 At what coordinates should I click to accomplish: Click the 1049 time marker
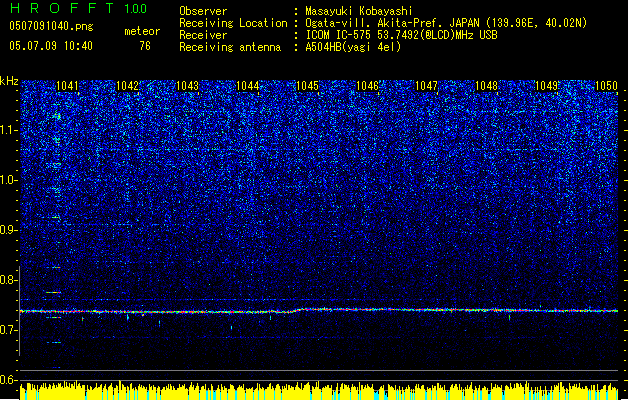pos(546,86)
